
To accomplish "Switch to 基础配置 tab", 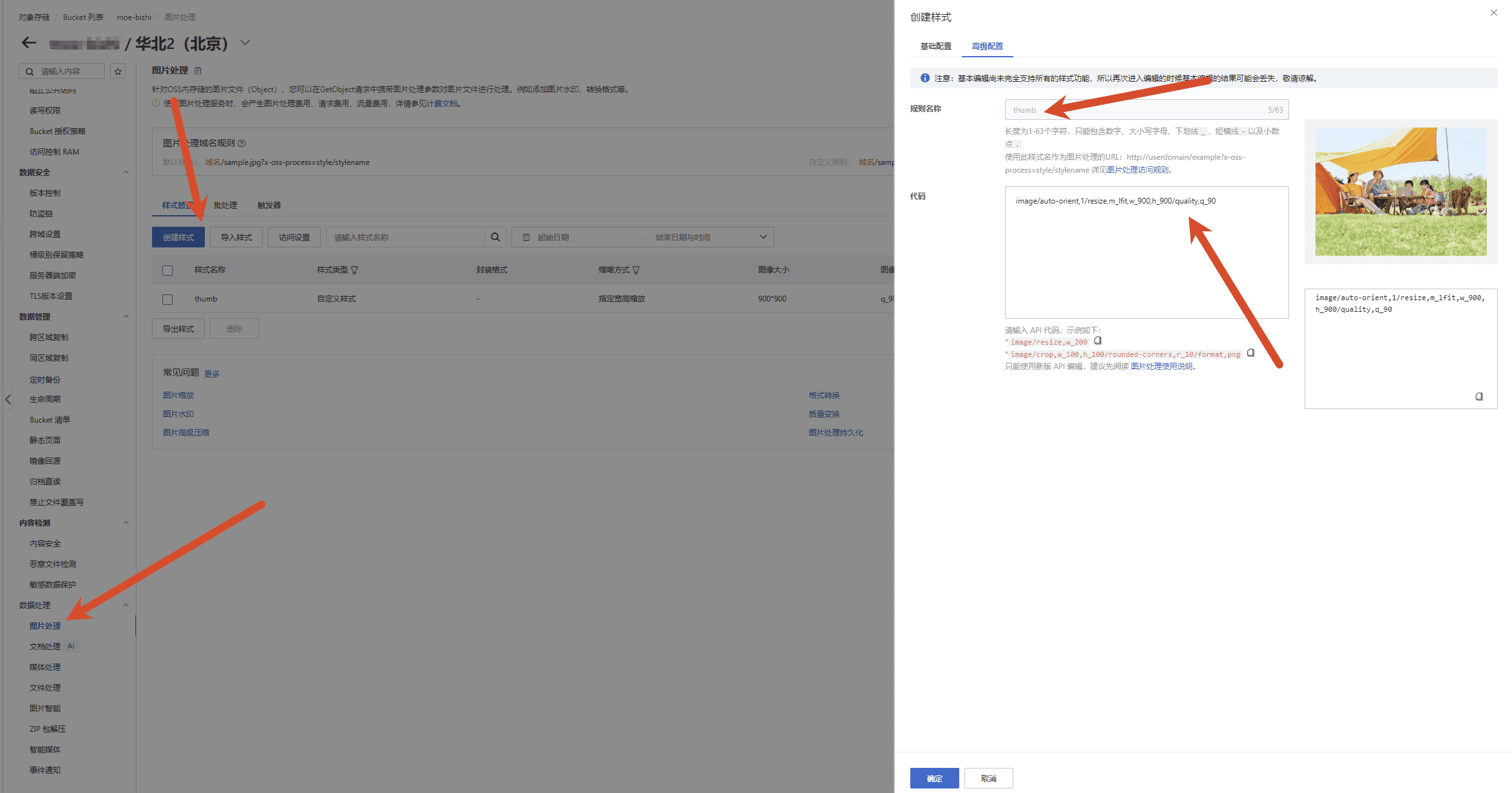I will click(x=935, y=46).
